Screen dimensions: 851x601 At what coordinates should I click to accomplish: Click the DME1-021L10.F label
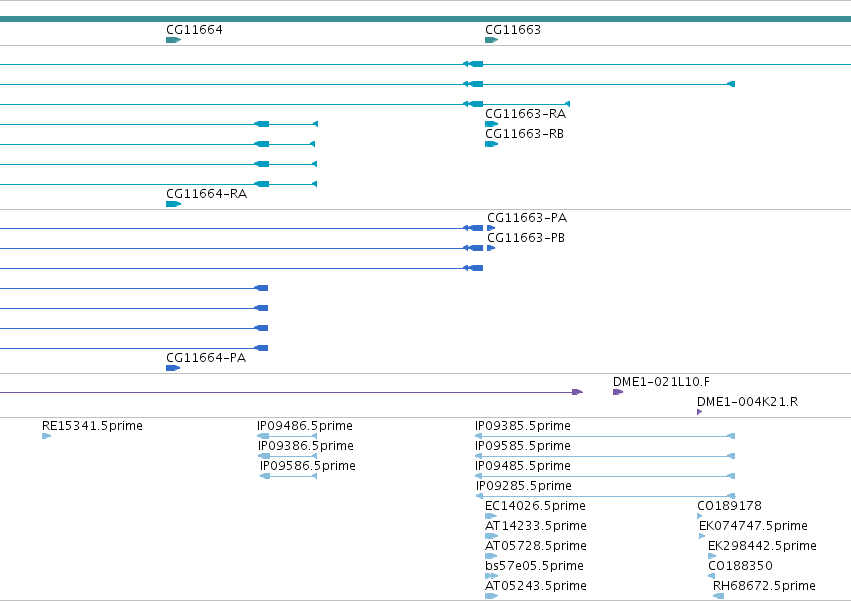[661, 382]
